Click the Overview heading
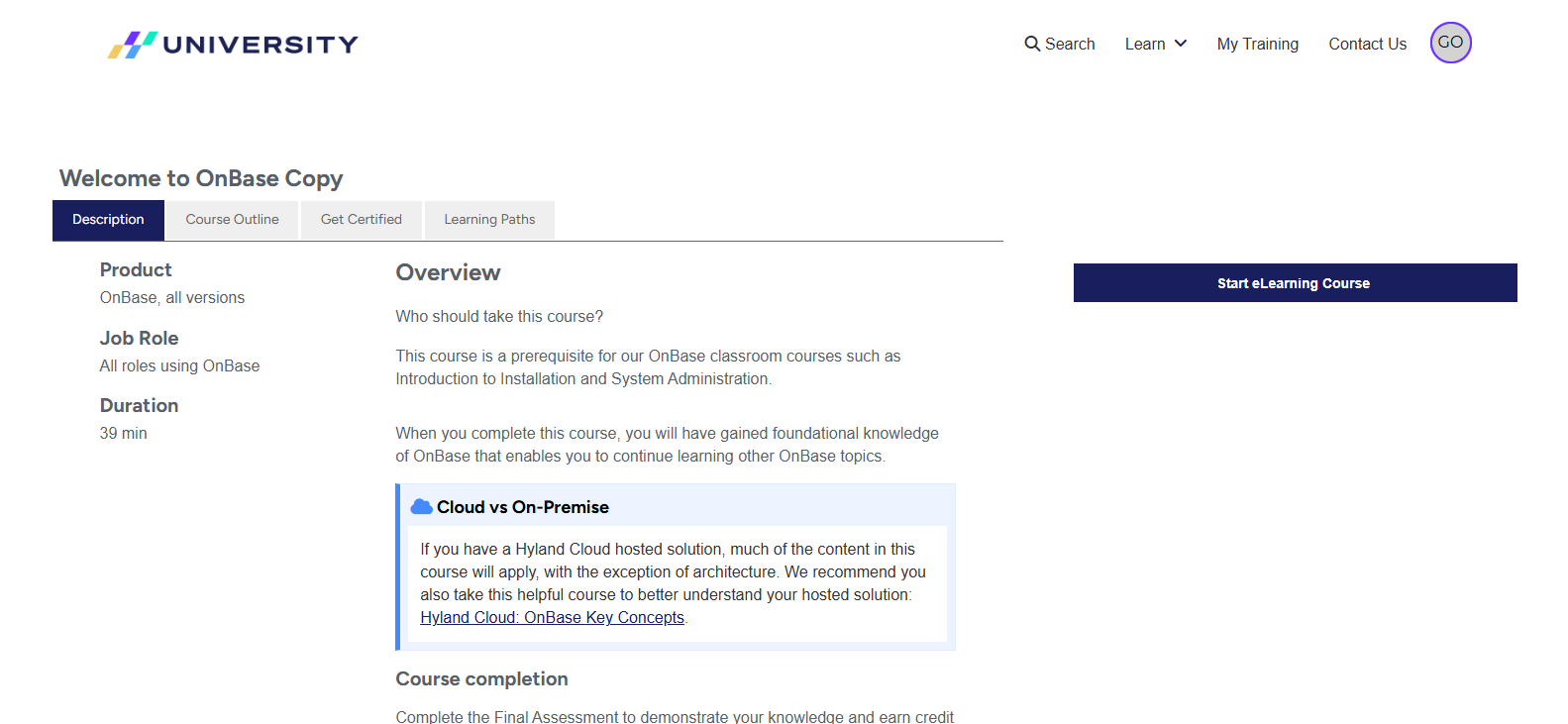1568x724 pixels. tap(448, 273)
